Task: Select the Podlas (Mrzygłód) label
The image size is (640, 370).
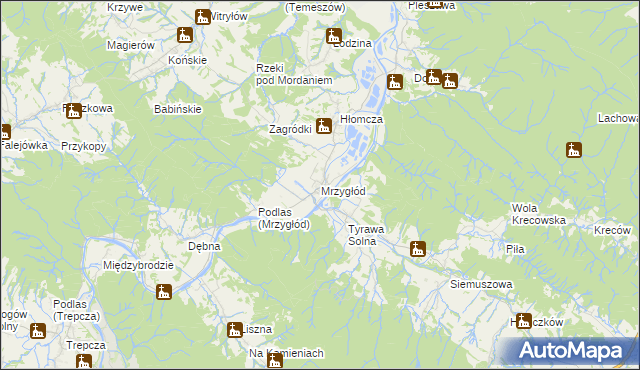Action: pos(284,219)
